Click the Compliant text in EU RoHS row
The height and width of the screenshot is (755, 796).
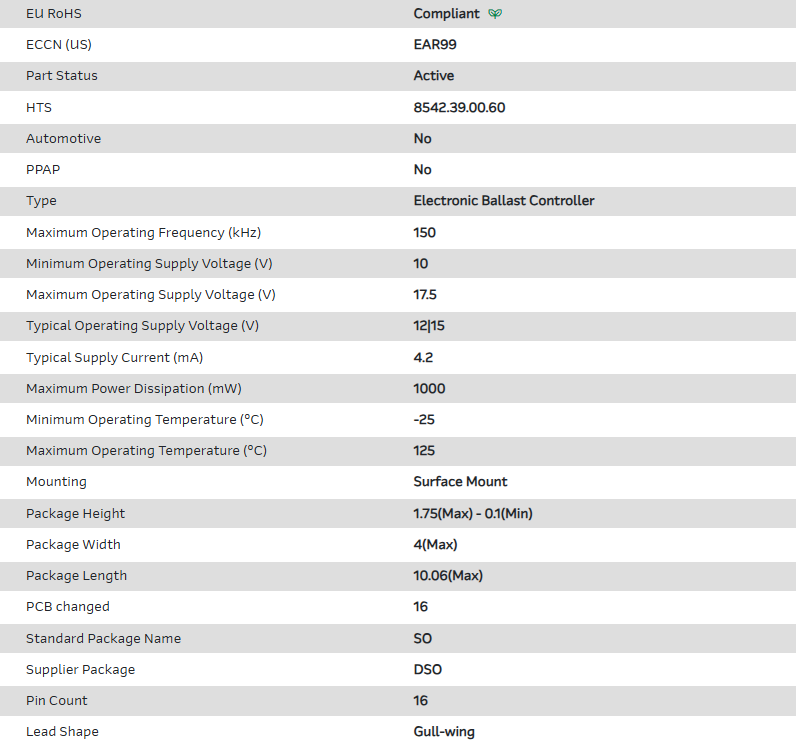pos(446,14)
